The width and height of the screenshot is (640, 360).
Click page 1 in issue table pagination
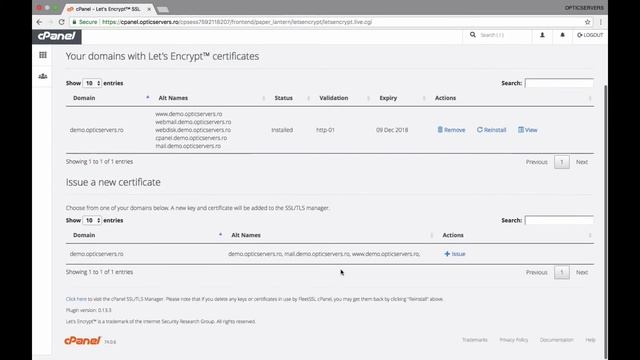[562, 272]
